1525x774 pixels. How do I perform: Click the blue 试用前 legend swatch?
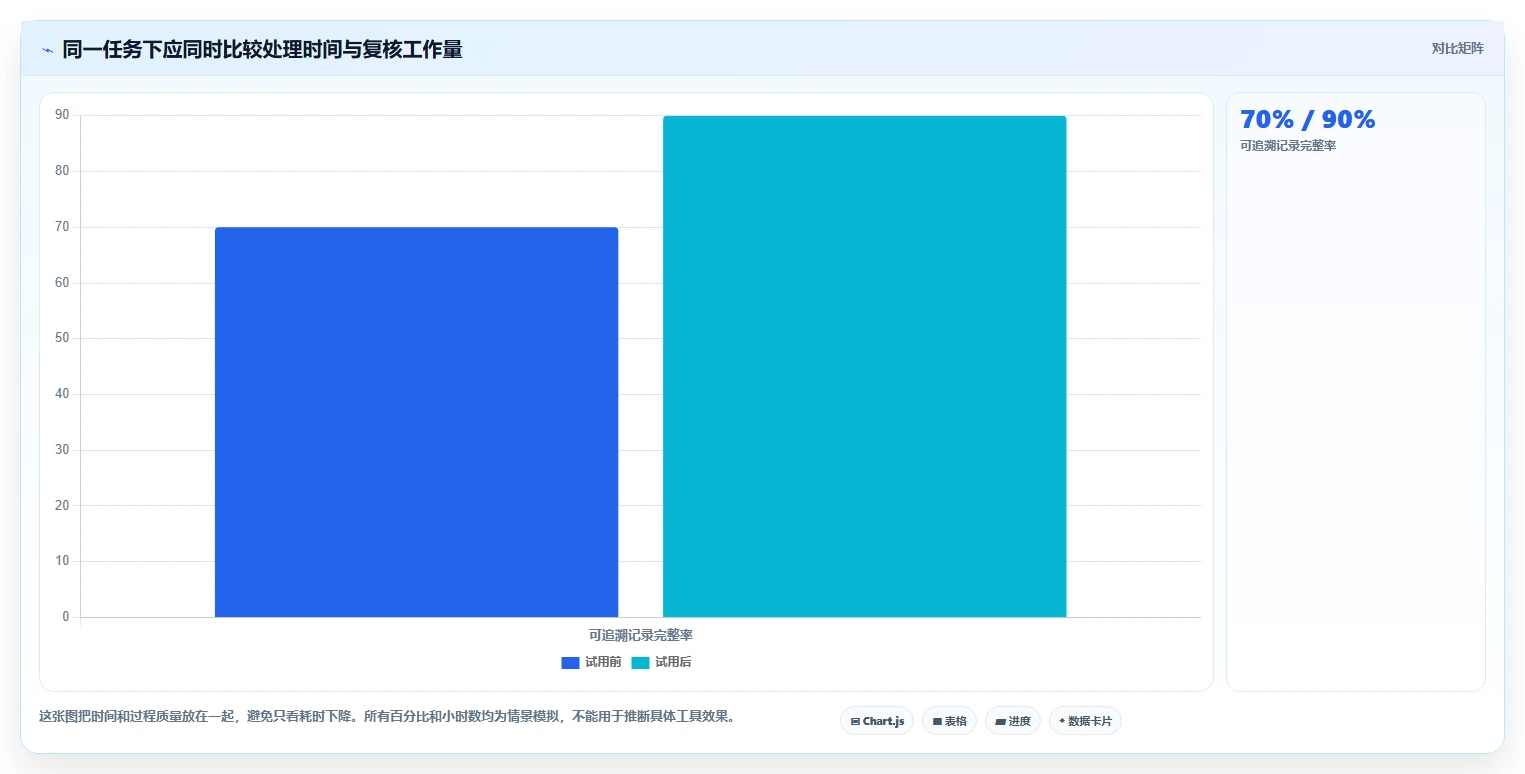click(x=570, y=663)
